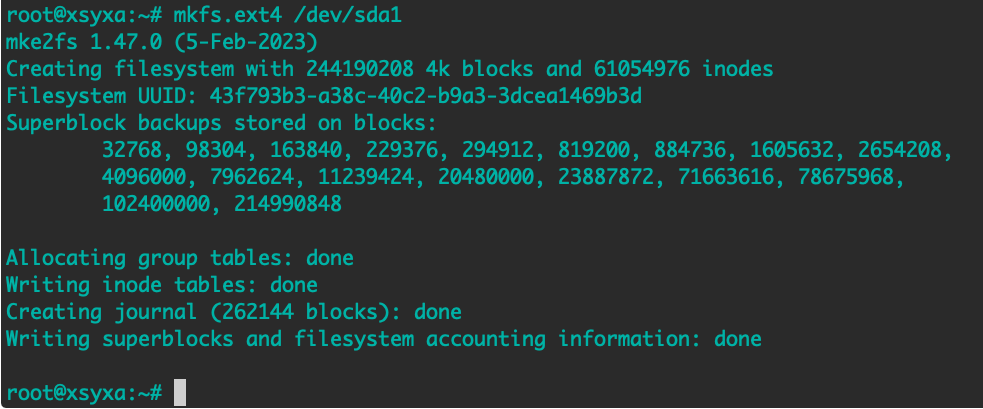
Task: Click the Filesystem UUID value
Action: (426, 96)
